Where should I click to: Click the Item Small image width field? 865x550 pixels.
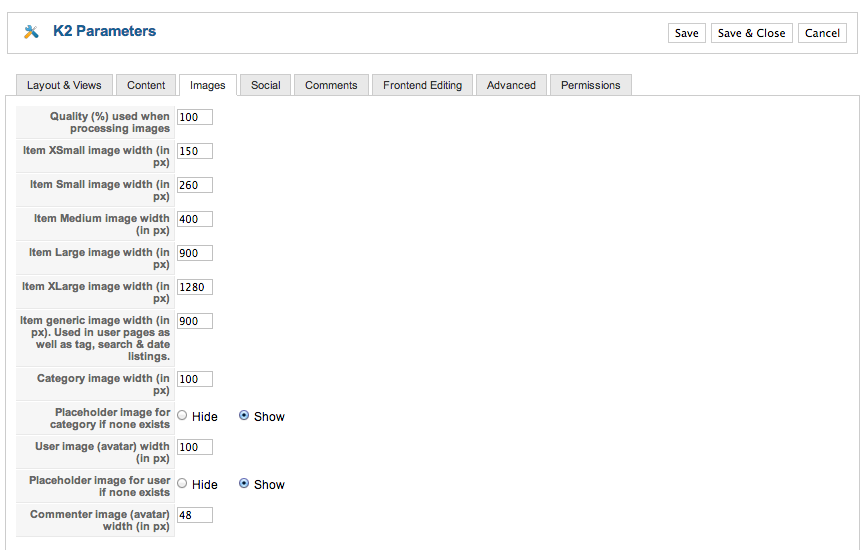[x=195, y=185]
